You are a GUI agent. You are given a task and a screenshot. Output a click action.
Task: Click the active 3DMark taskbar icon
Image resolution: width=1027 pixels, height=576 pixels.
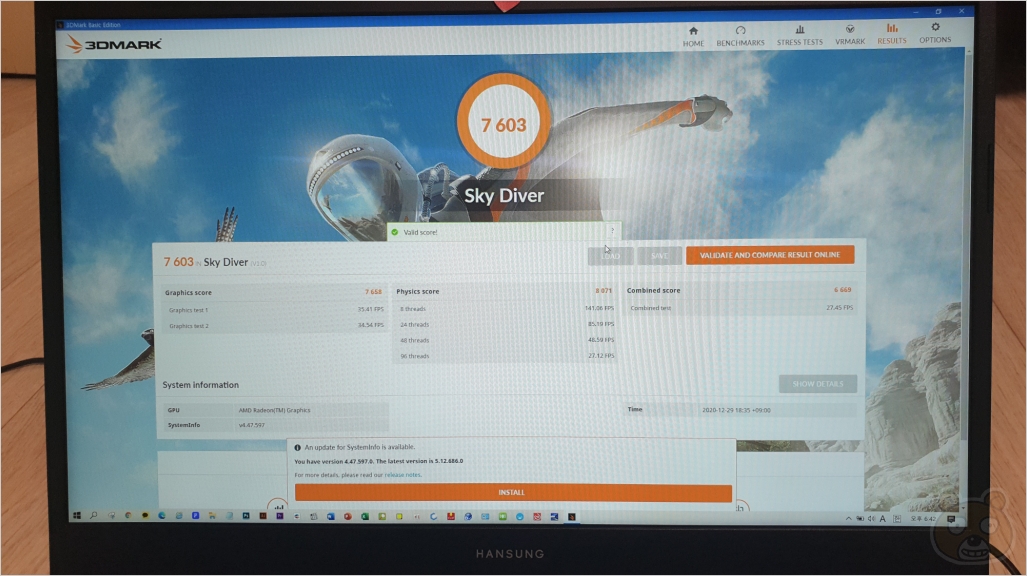tap(572, 516)
